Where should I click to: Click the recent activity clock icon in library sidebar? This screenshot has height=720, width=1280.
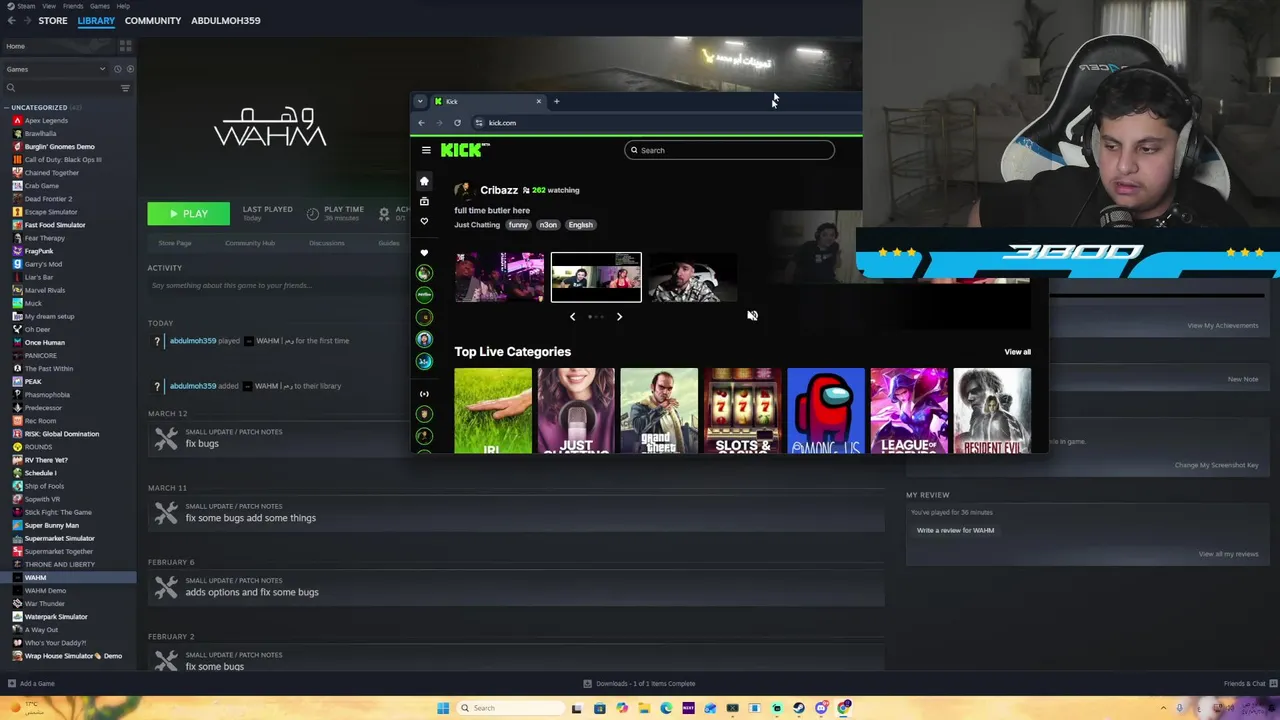pos(117,69)
